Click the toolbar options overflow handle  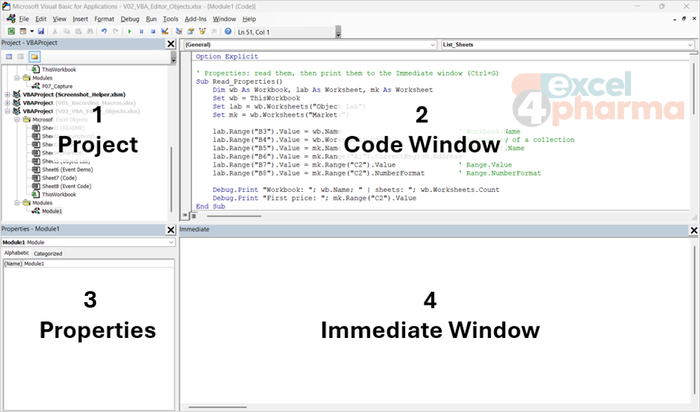tap(338, 32)
